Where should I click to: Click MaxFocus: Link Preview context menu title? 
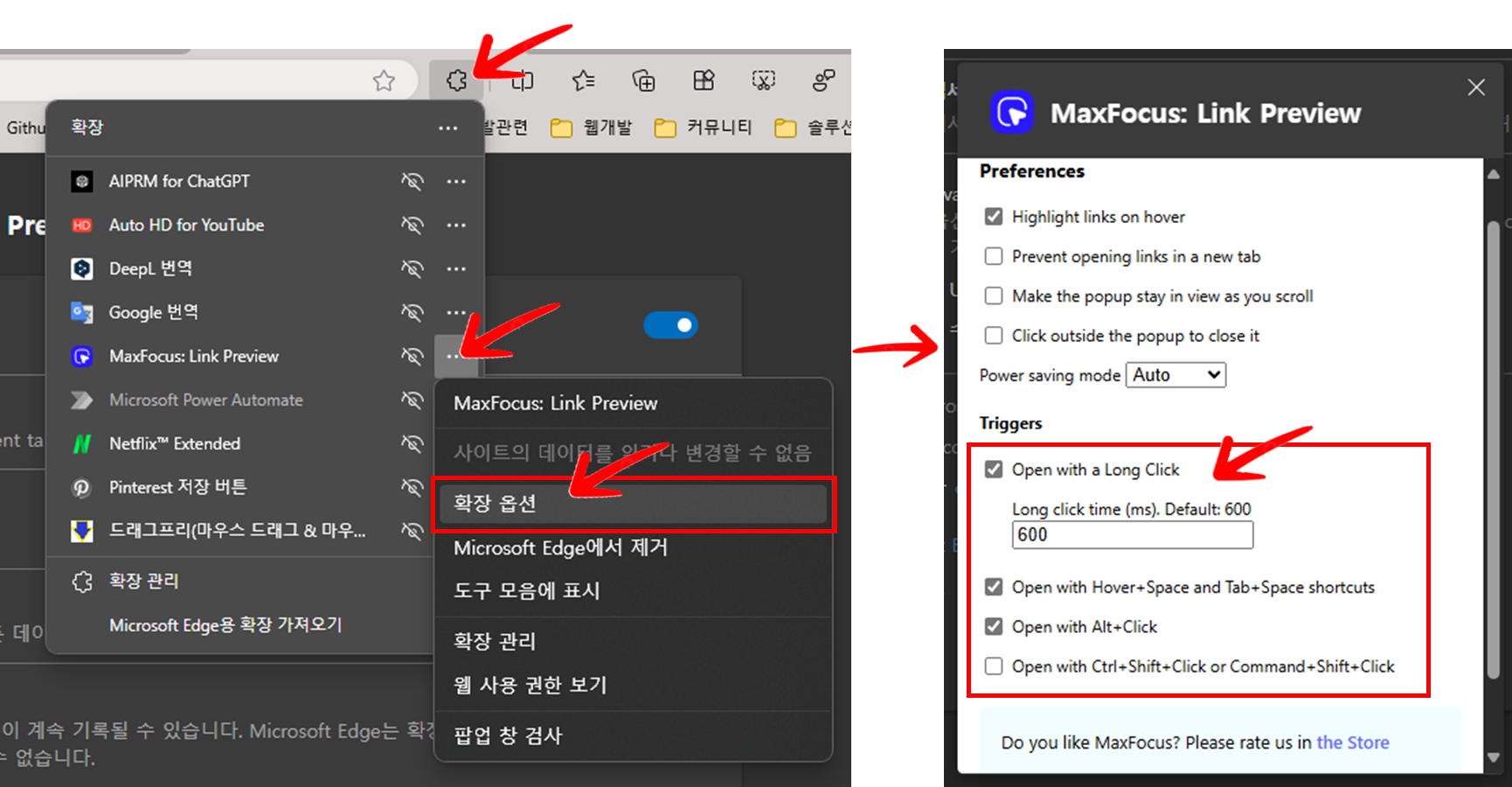tap(556, 403)
